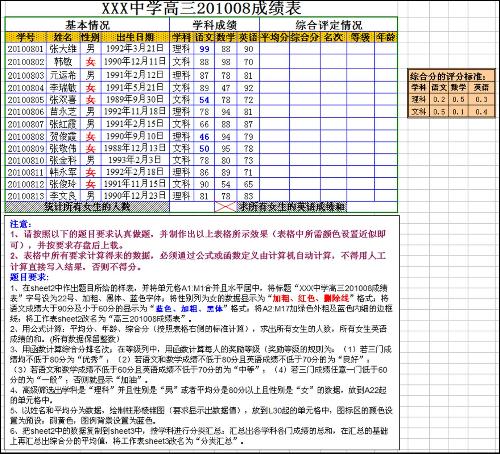The image size is (500, 454).
Task: Click weight 0.3 in the scoring standard table
Action: (x=481, y=99)
